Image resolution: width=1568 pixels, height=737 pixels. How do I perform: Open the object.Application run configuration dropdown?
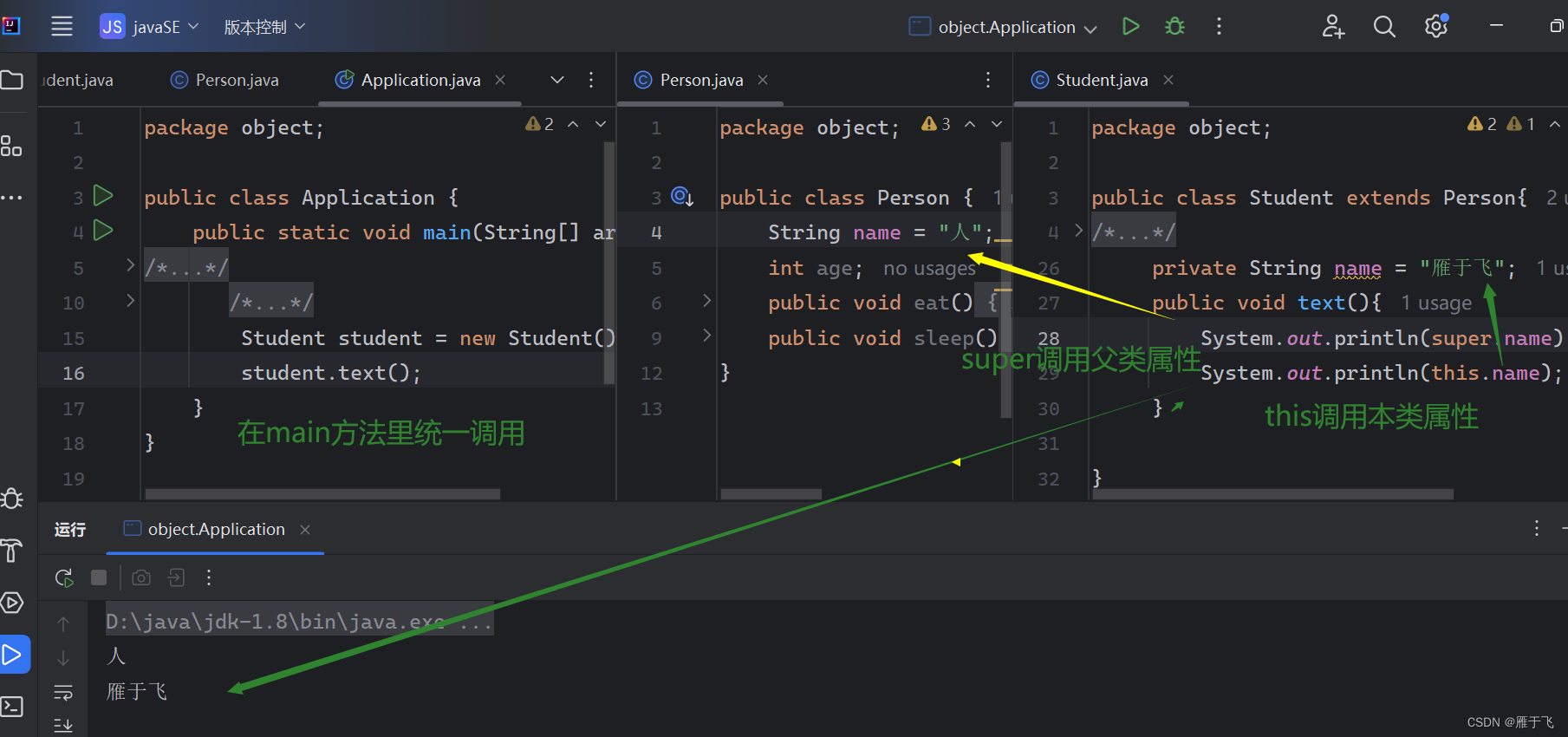(1003, 27)
